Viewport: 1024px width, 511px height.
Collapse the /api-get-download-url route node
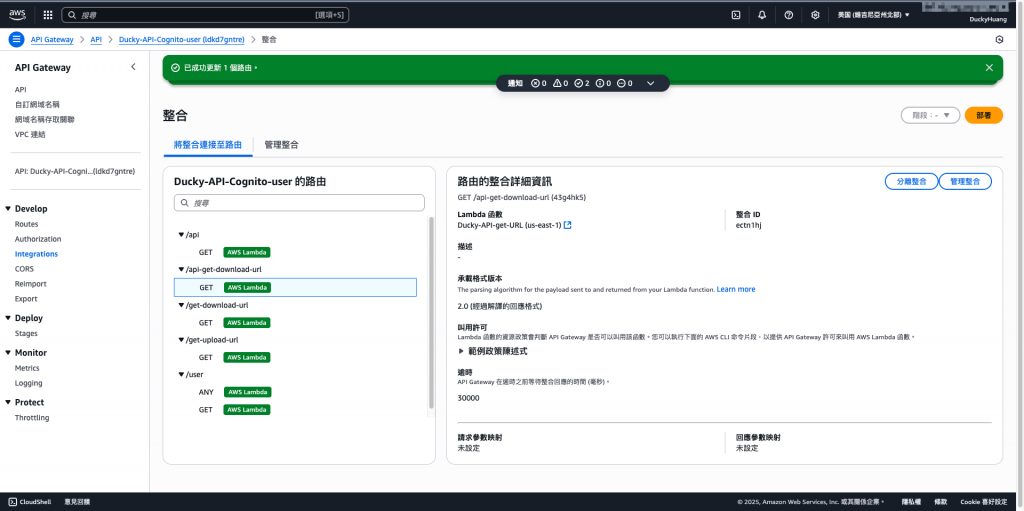182,269
